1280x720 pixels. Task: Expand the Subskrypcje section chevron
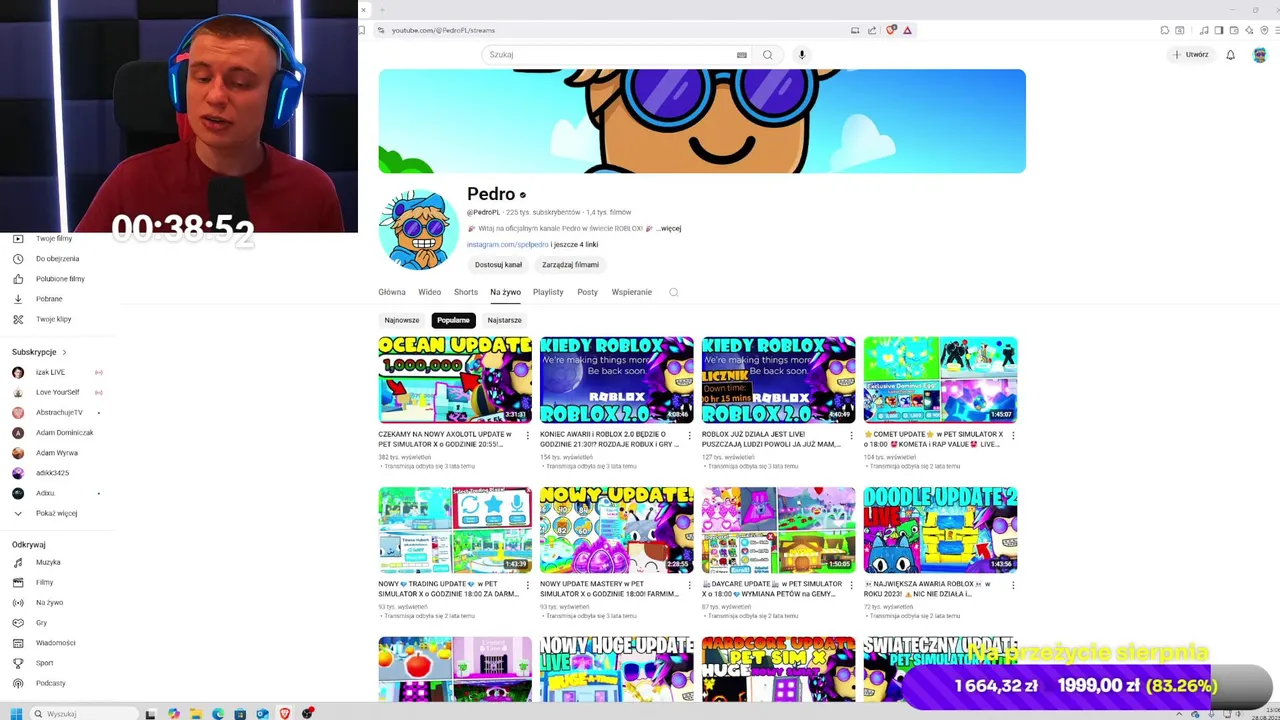[x=64, y=352]
